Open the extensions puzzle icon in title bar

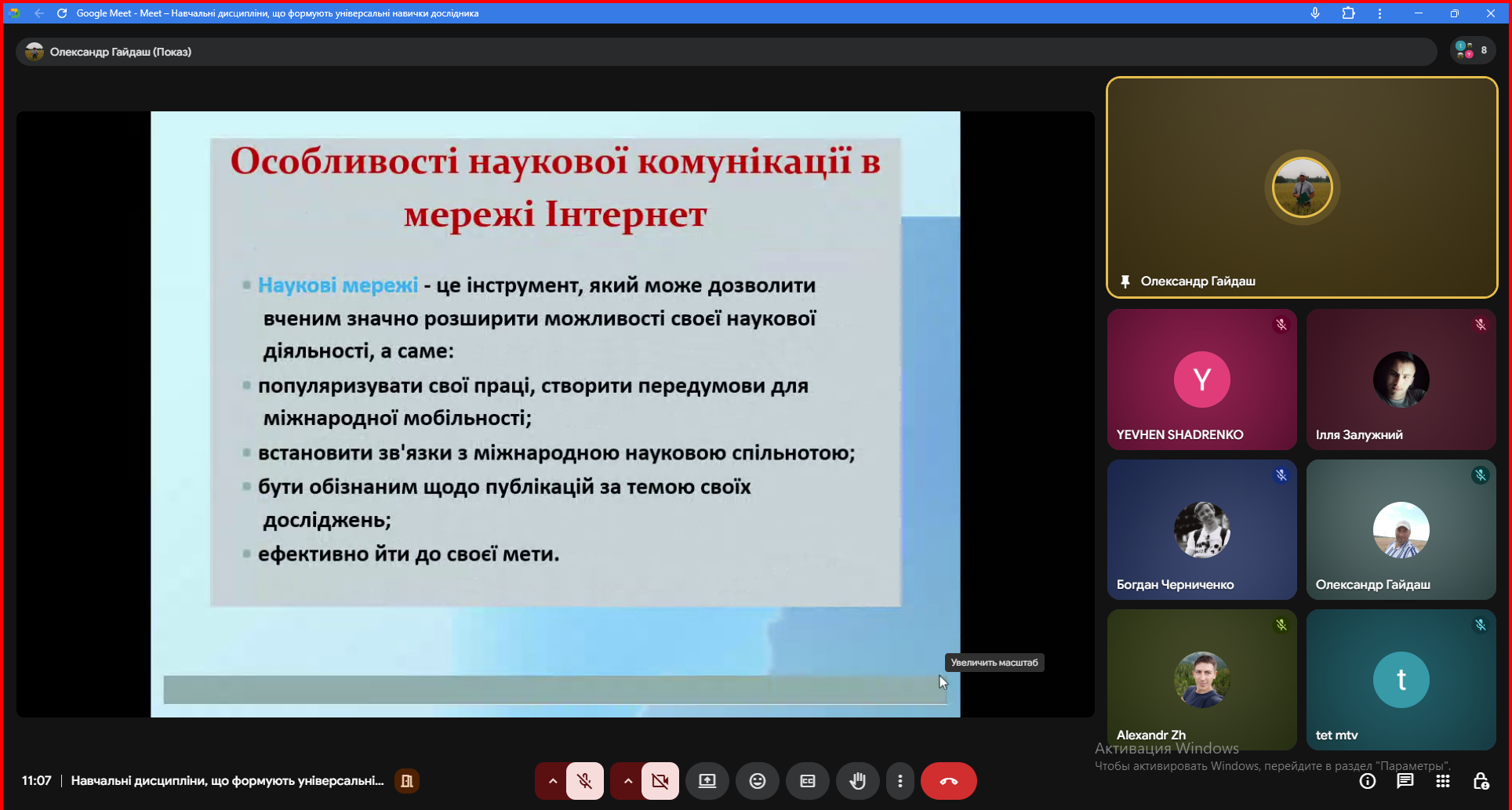point(1349,13)
